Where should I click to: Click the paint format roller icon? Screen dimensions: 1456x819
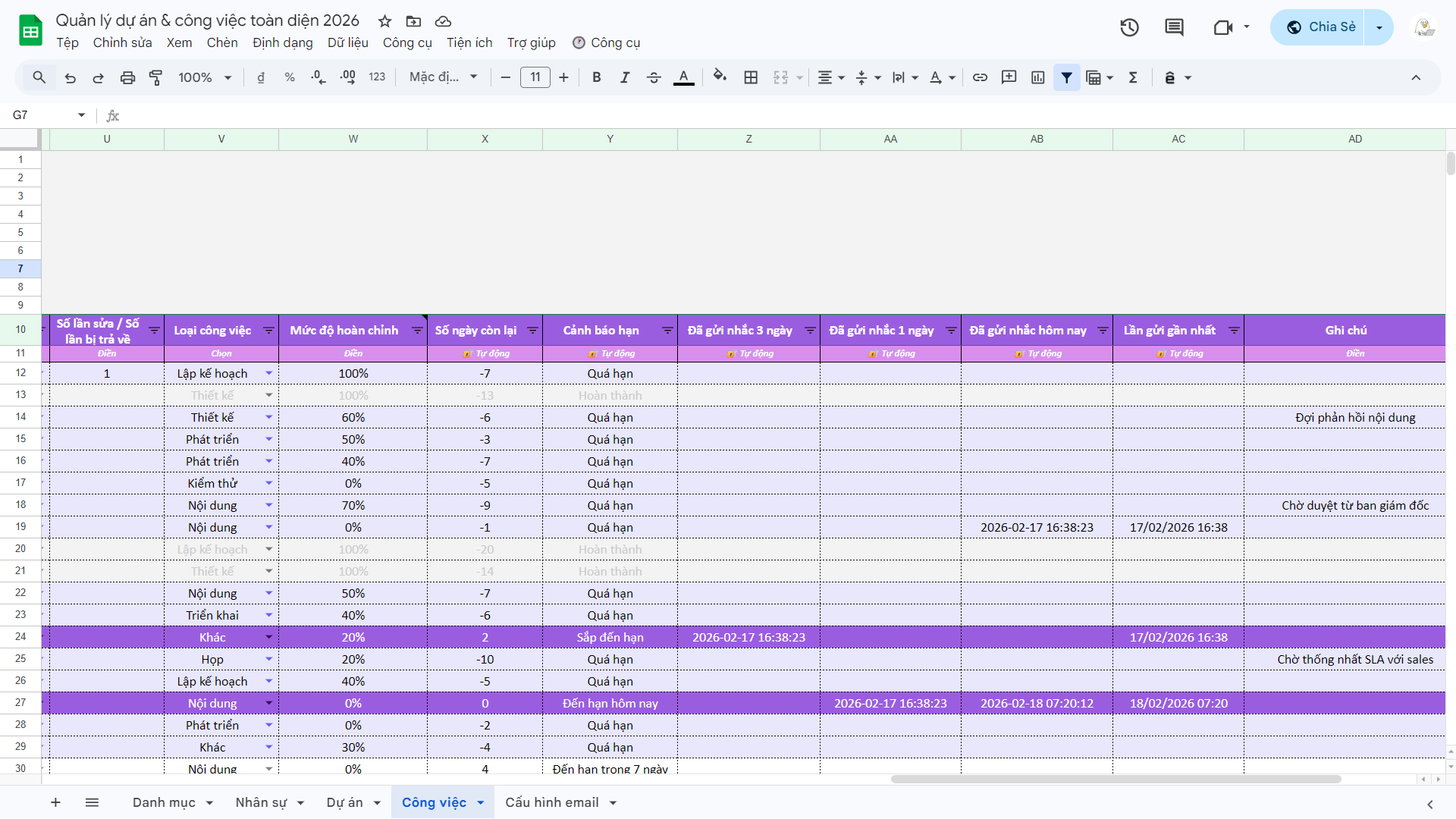coord(156,77)
